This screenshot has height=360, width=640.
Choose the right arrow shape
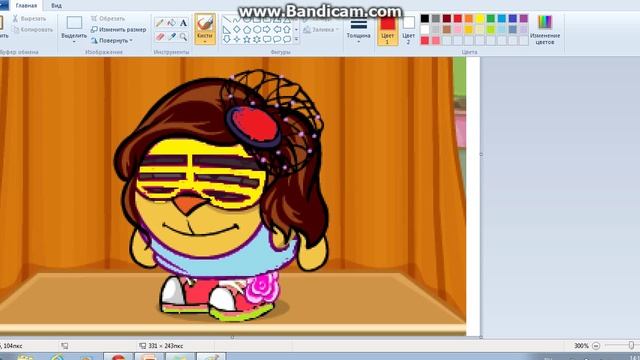[x=267, y=29]
